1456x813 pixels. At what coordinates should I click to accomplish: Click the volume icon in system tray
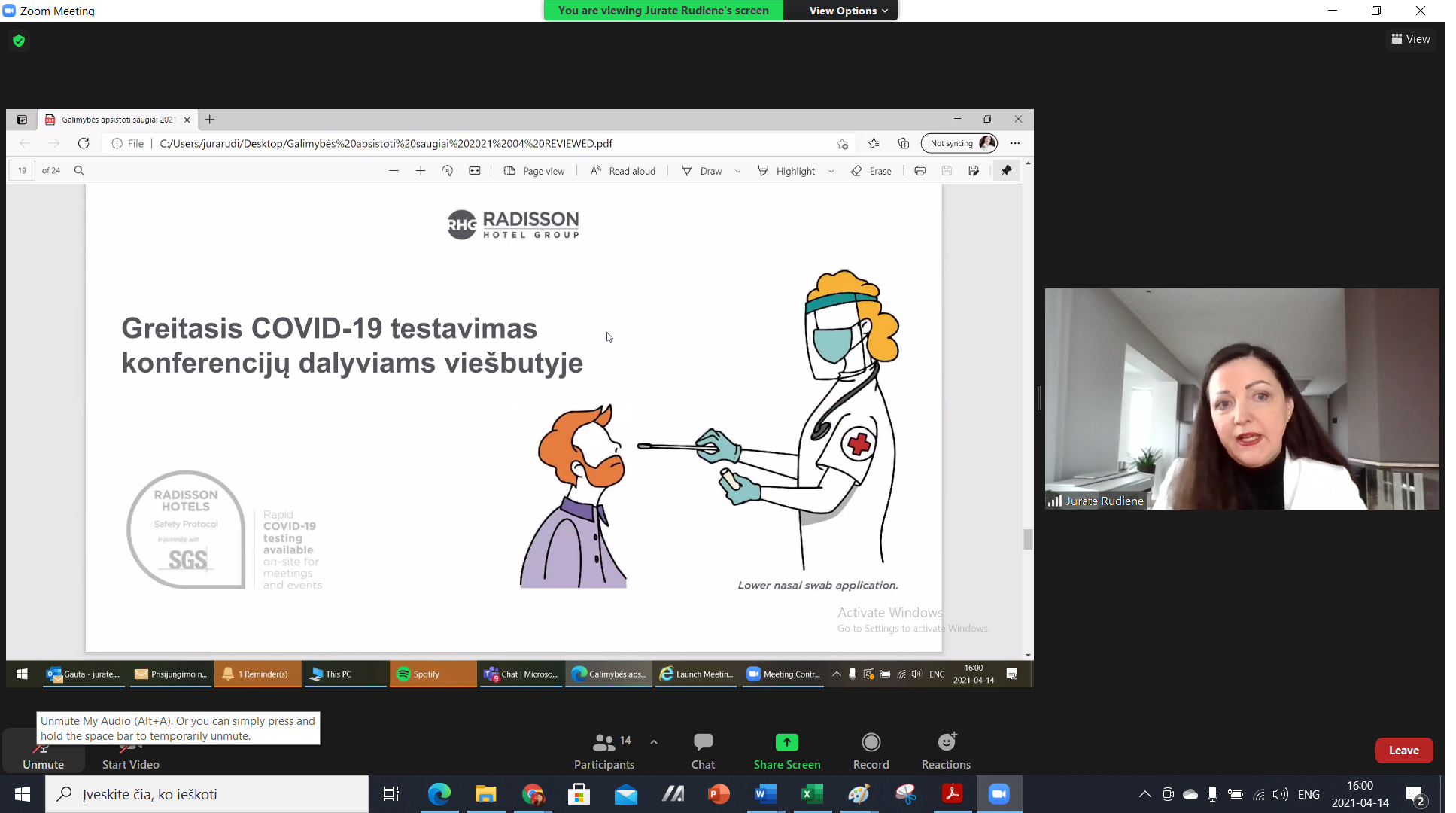coord(1280,794)
